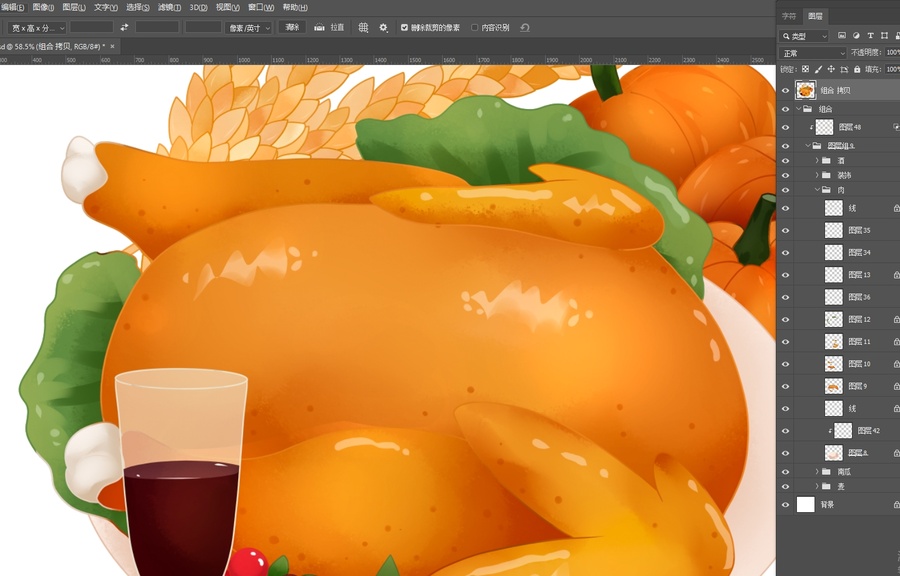
Task: Click the 装饰 group folder icon
Action: click(826, 175)
